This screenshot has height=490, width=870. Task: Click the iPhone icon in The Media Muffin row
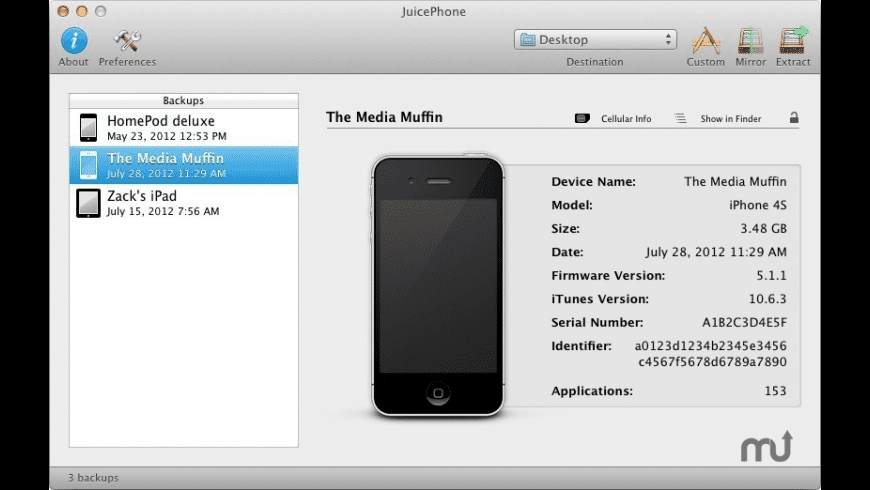[x=88, y=165]
